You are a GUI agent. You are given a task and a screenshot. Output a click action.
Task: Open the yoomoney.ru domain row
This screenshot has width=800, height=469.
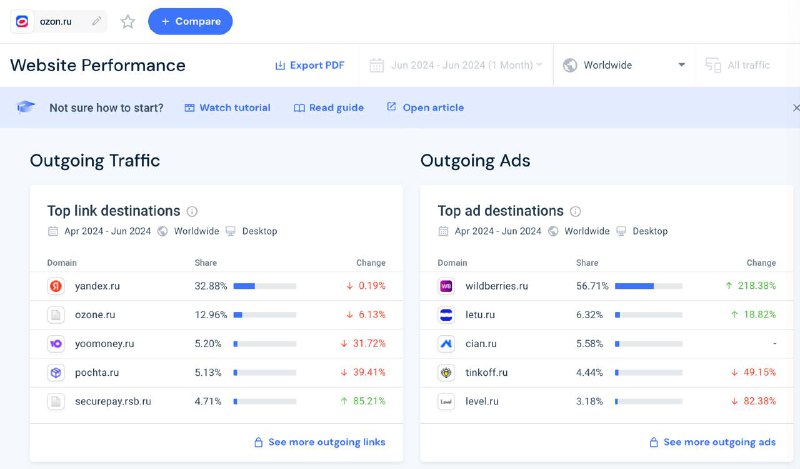tap(216, 343)
